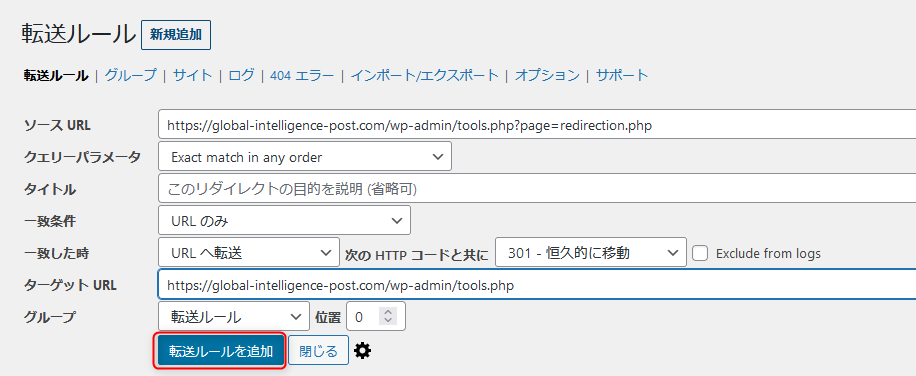
Task: Click 転送ルールを追加 button
Action: 221,351
